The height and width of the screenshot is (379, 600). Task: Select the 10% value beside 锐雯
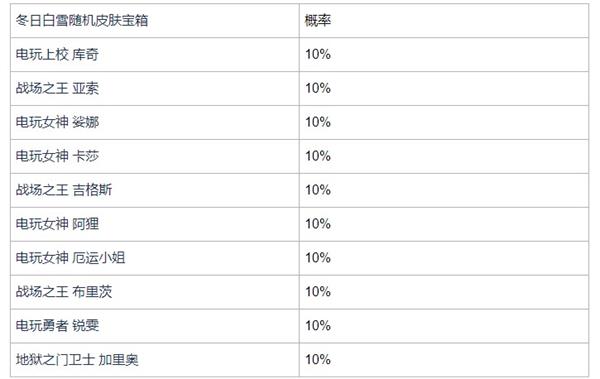click(318, 326)
